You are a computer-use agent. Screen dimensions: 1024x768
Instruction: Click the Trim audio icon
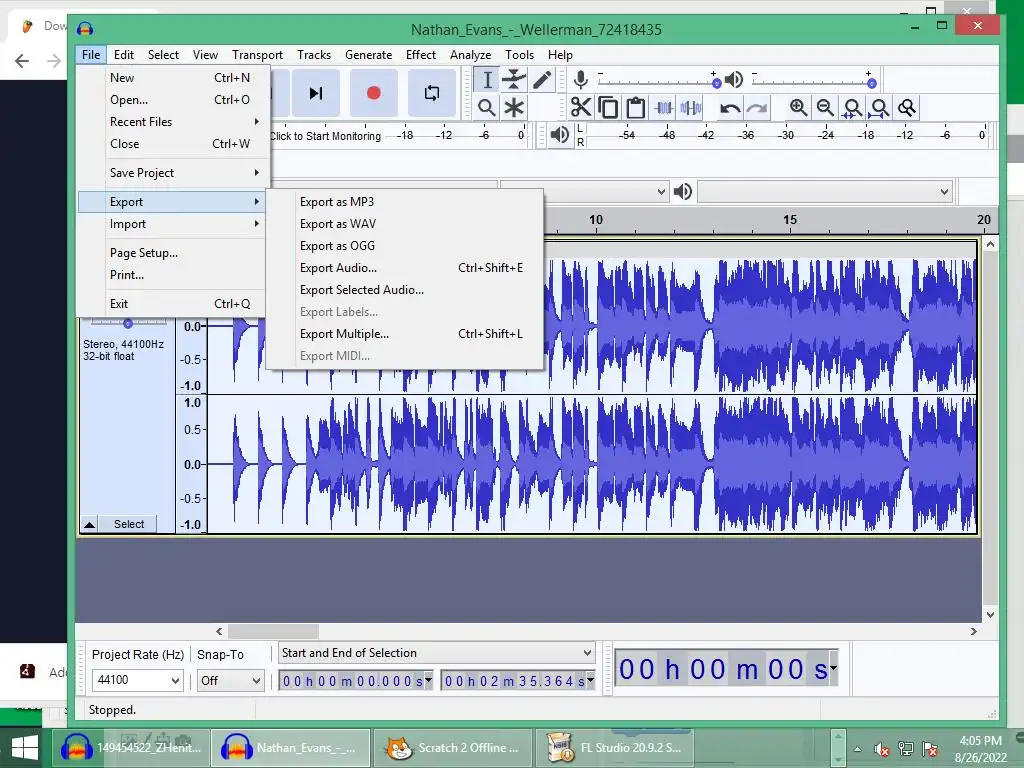664,107
